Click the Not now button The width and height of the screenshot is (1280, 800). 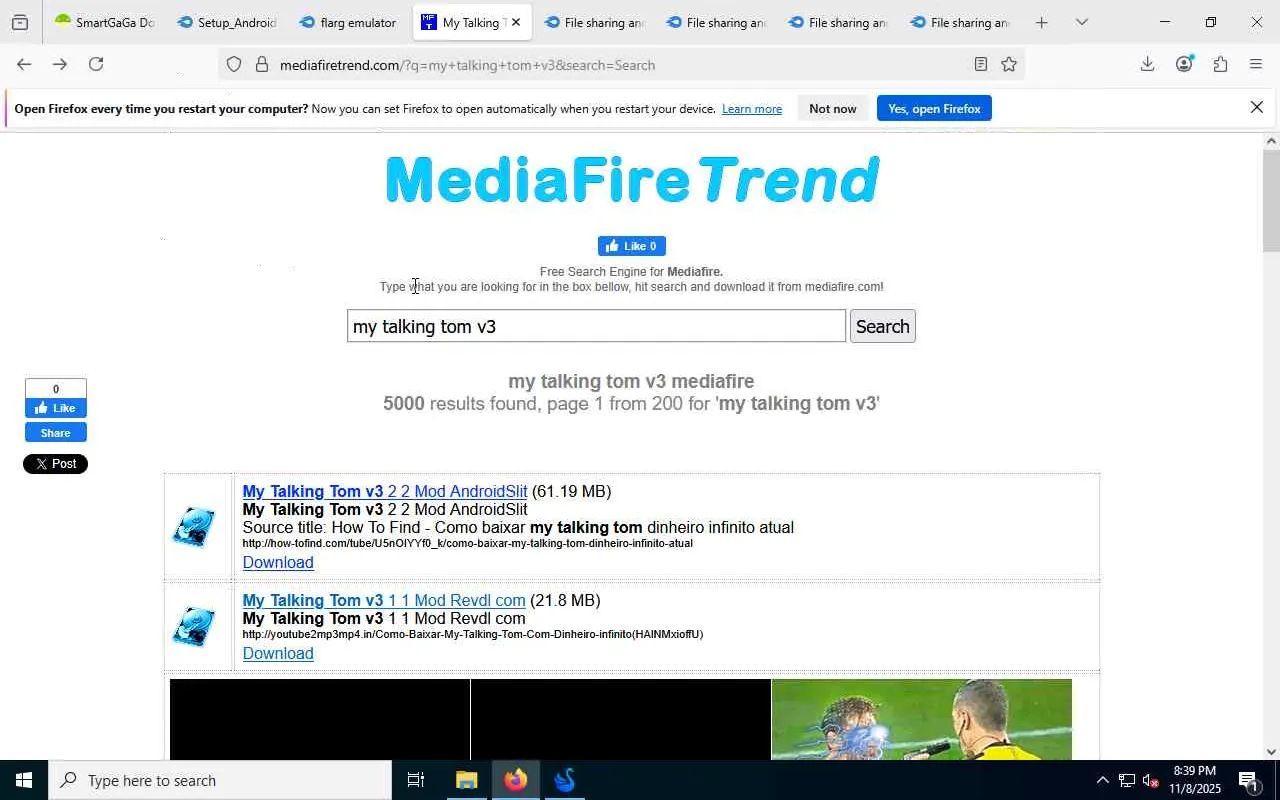[x=833, y=108]
